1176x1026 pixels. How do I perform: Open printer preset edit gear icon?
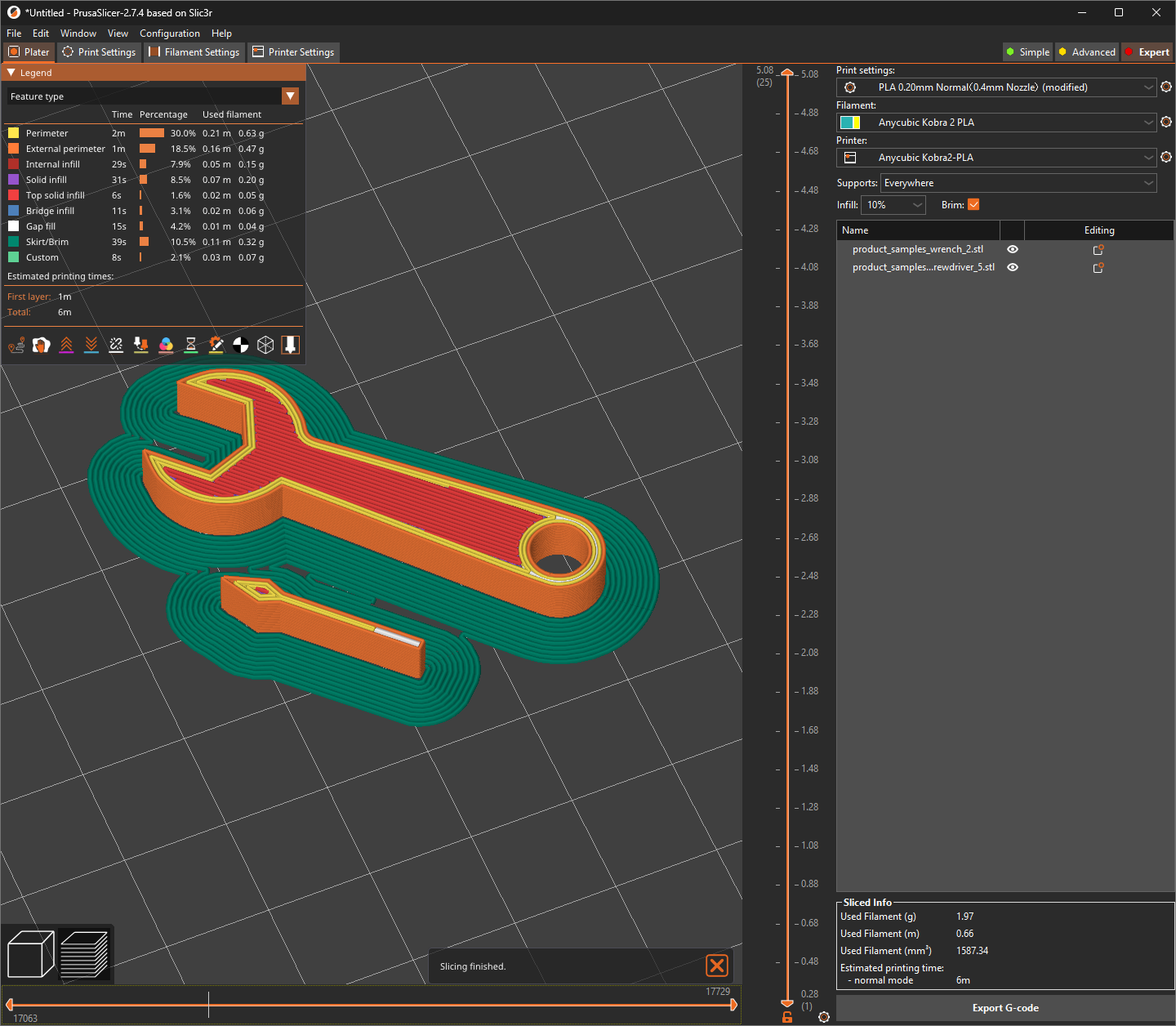coord(1166,157)
